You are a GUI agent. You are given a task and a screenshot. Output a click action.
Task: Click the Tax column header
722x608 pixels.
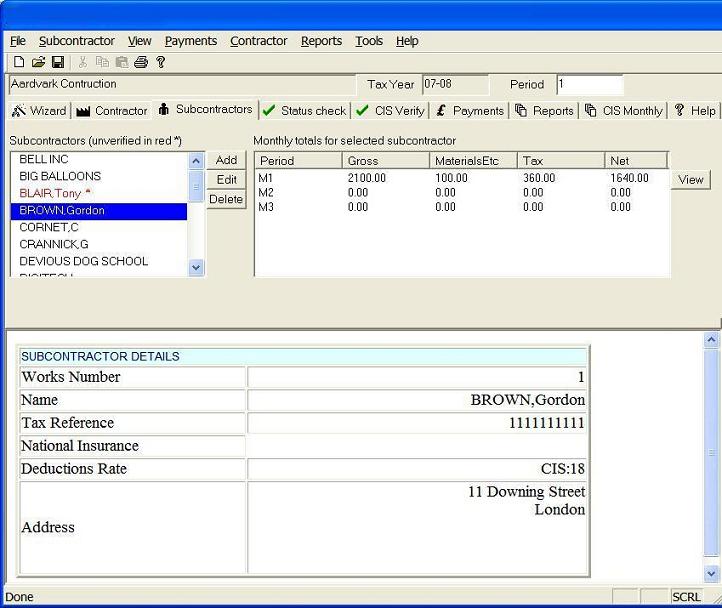click(561, 161)
